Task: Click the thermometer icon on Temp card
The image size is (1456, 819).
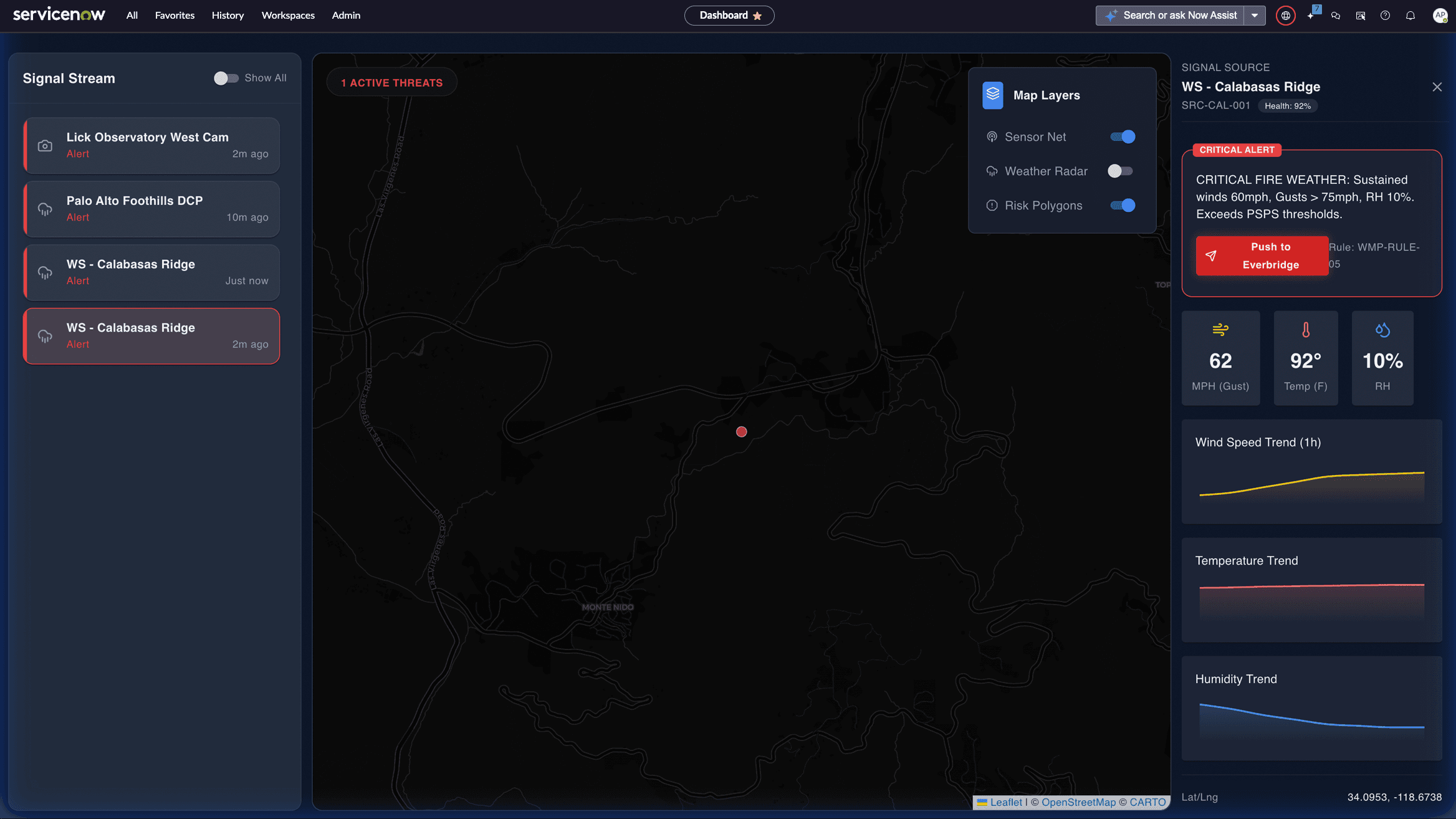Action: tap(1306, 330)
